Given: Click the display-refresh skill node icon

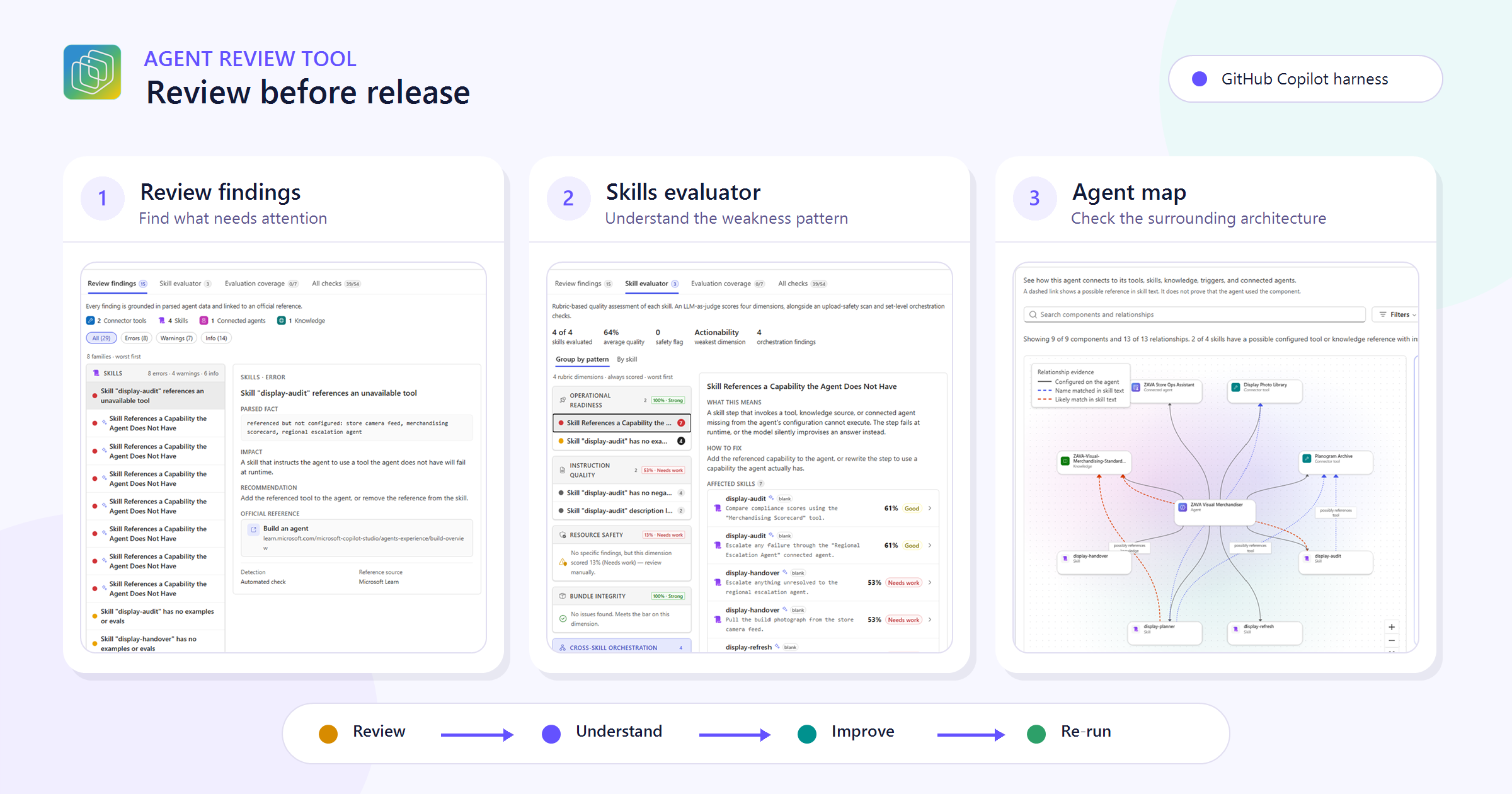Looking at the screenshot, I should pyautogui.click(x=1236, y=629).
